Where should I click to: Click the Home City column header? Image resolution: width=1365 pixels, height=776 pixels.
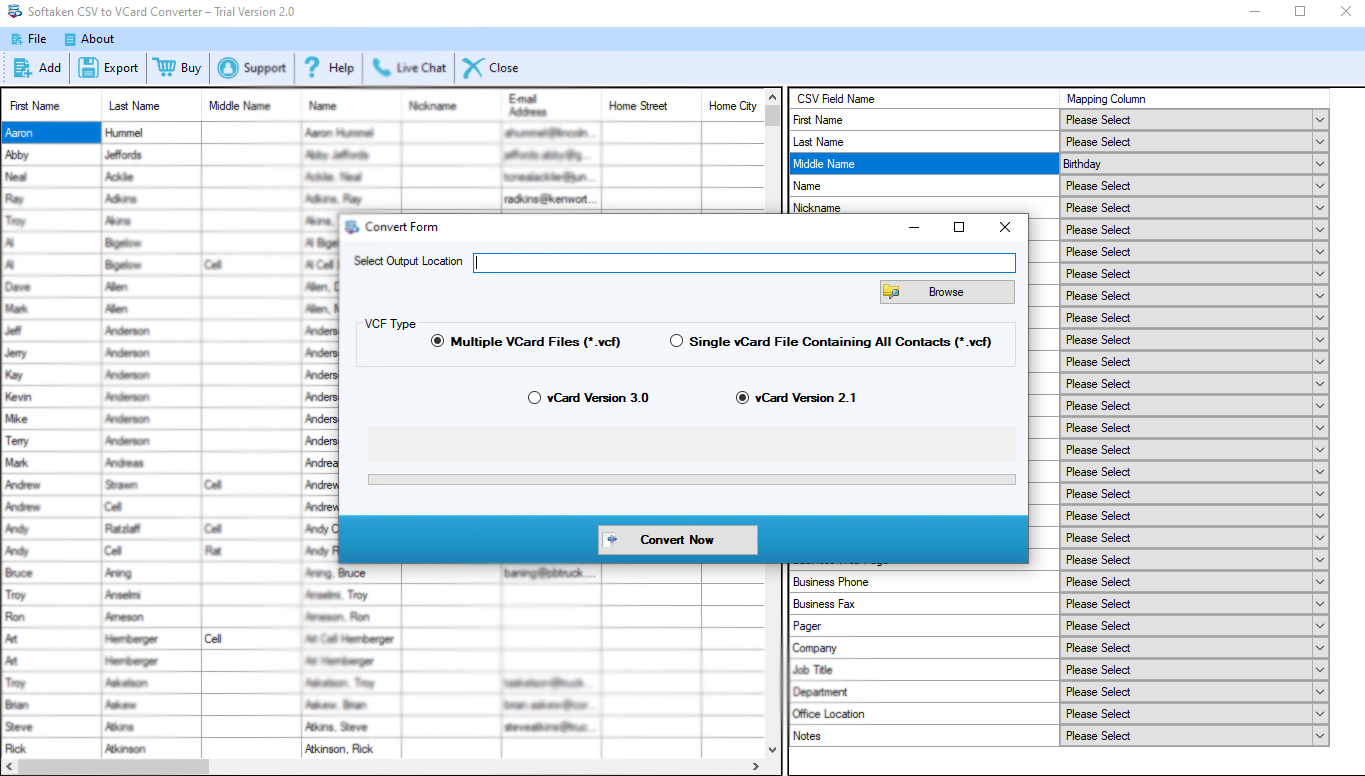733,106
